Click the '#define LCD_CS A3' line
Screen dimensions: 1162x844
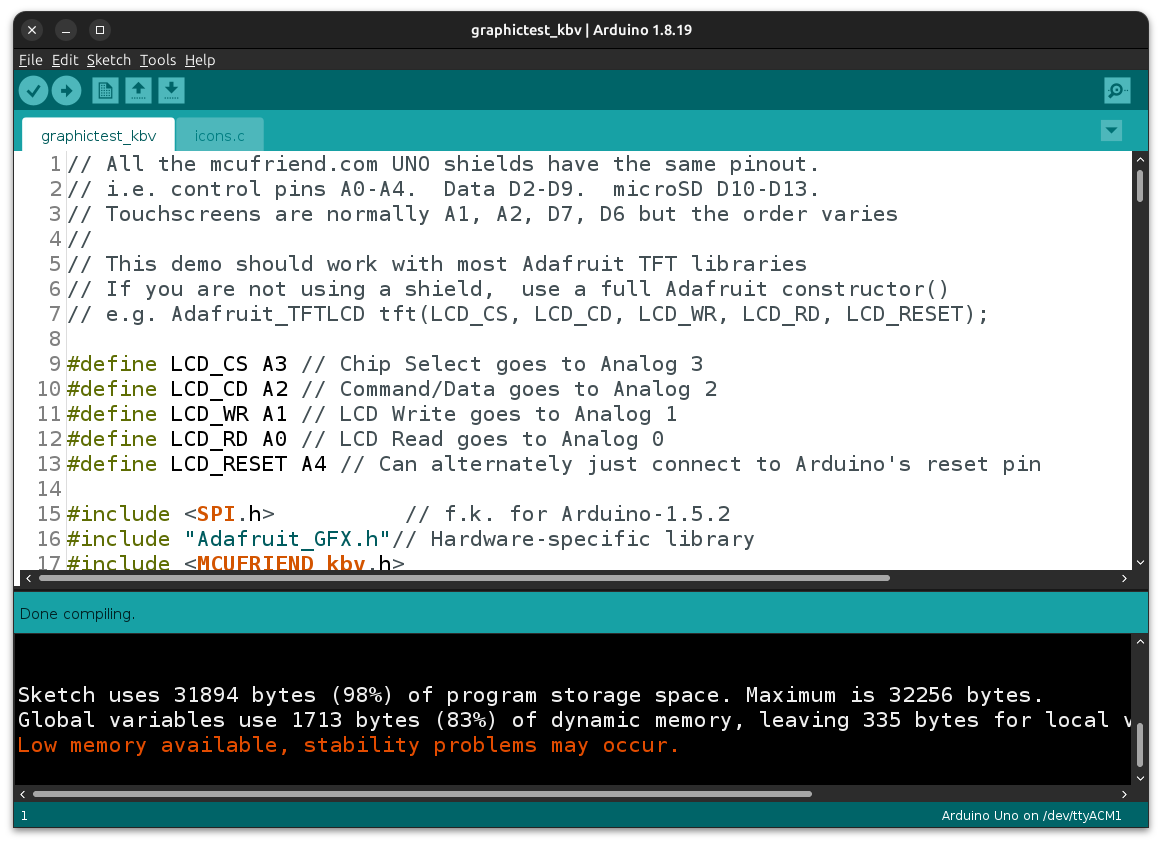385,364
